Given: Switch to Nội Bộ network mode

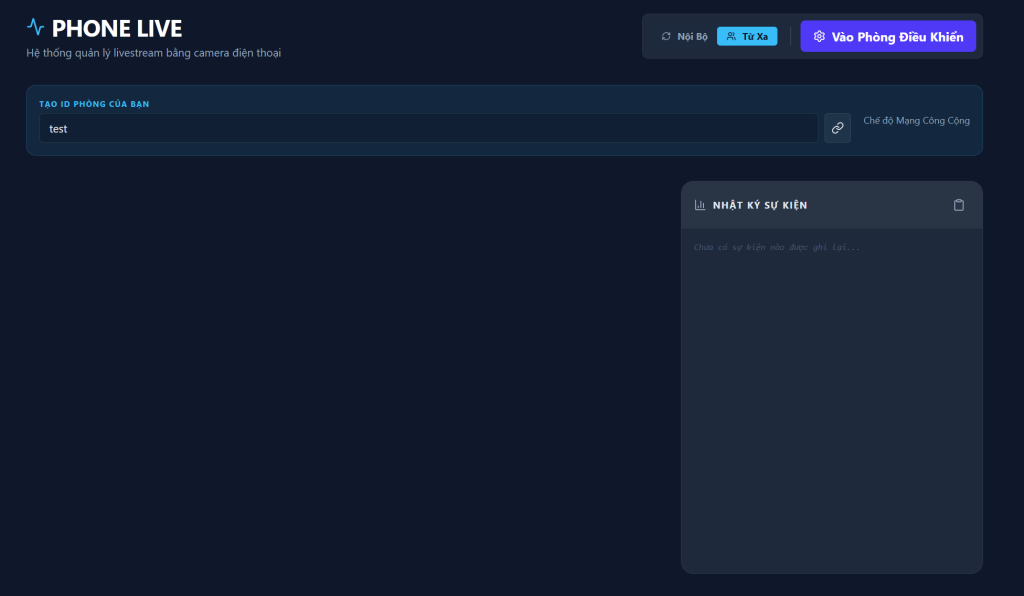Looking at the screenshot, I should coord(684,37).
